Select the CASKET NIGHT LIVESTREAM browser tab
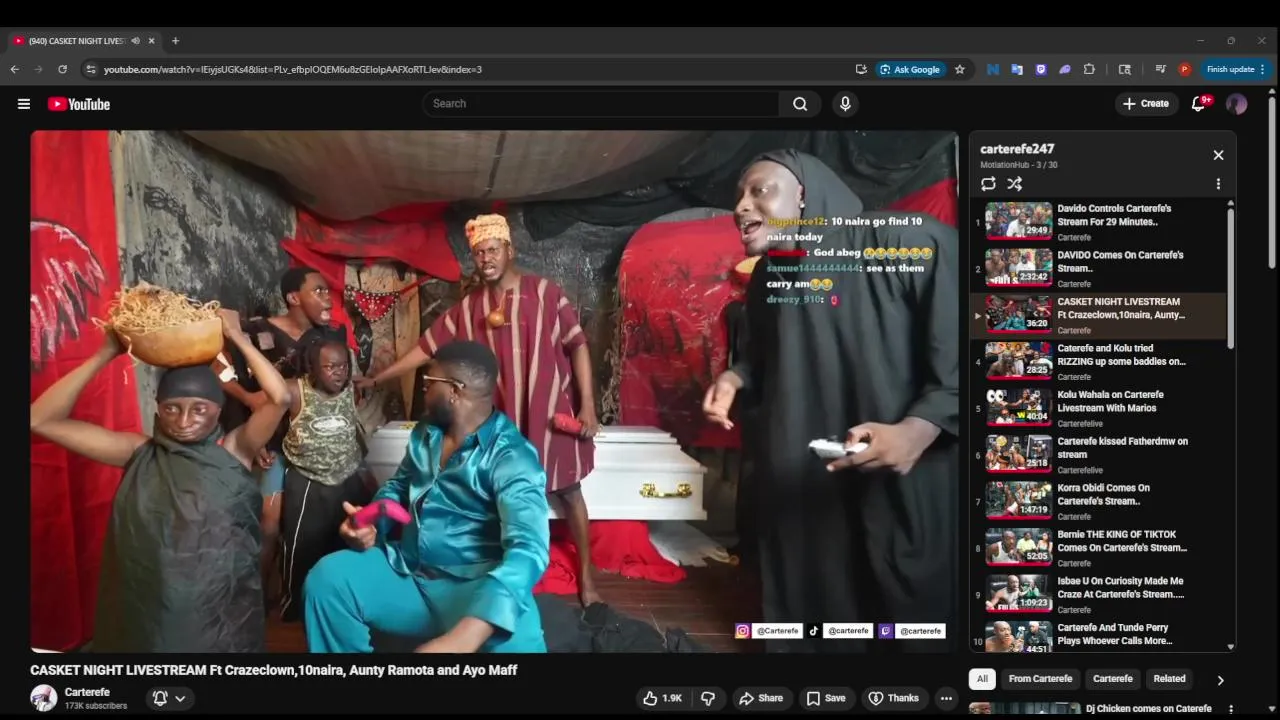 tap(76, 41)
